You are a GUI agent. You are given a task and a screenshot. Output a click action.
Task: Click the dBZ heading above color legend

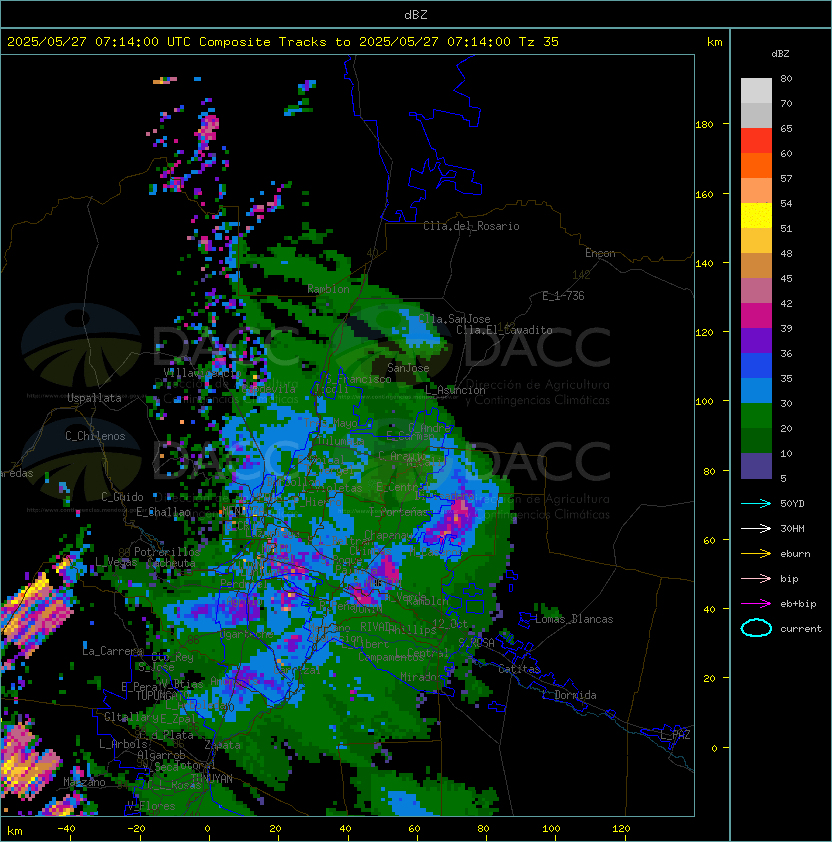point(780,54)
